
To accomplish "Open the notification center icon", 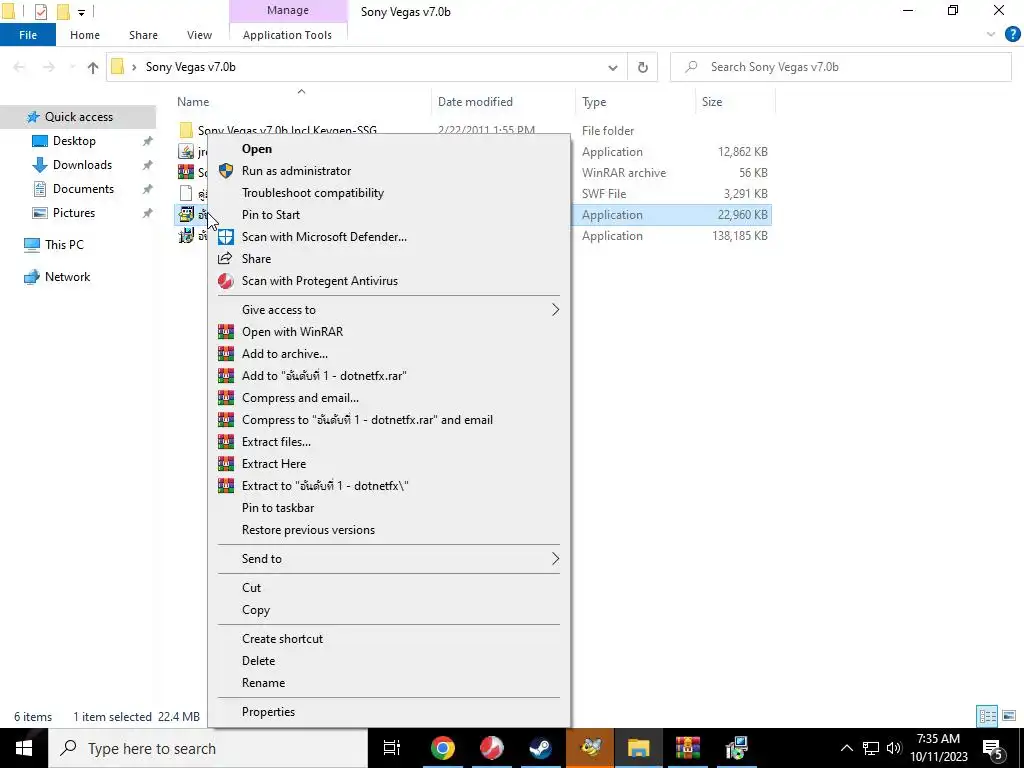I will (993, 748).
